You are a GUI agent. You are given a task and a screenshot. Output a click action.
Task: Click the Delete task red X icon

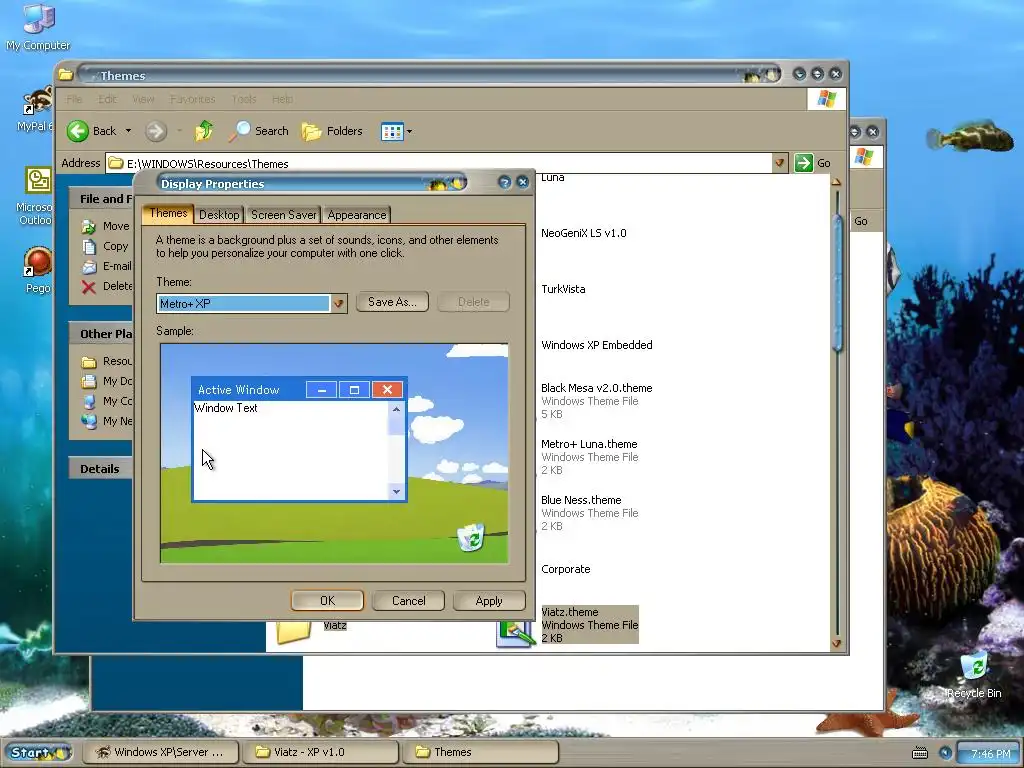coord(89,287)
